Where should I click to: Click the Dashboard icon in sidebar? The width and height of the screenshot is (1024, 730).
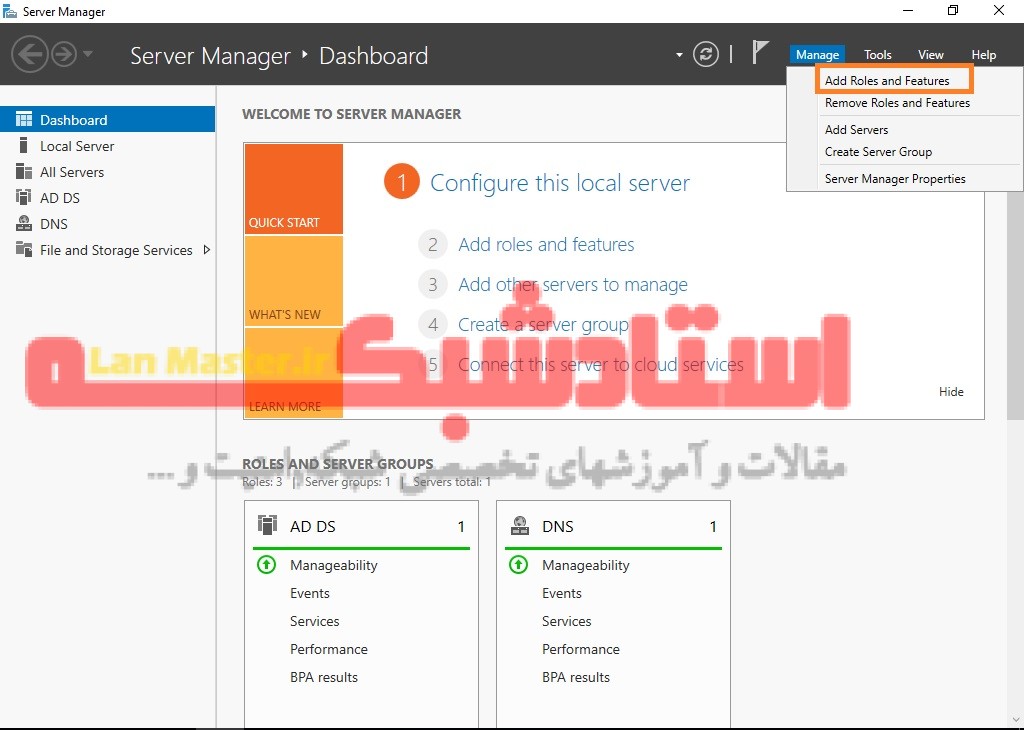point(24,119)
